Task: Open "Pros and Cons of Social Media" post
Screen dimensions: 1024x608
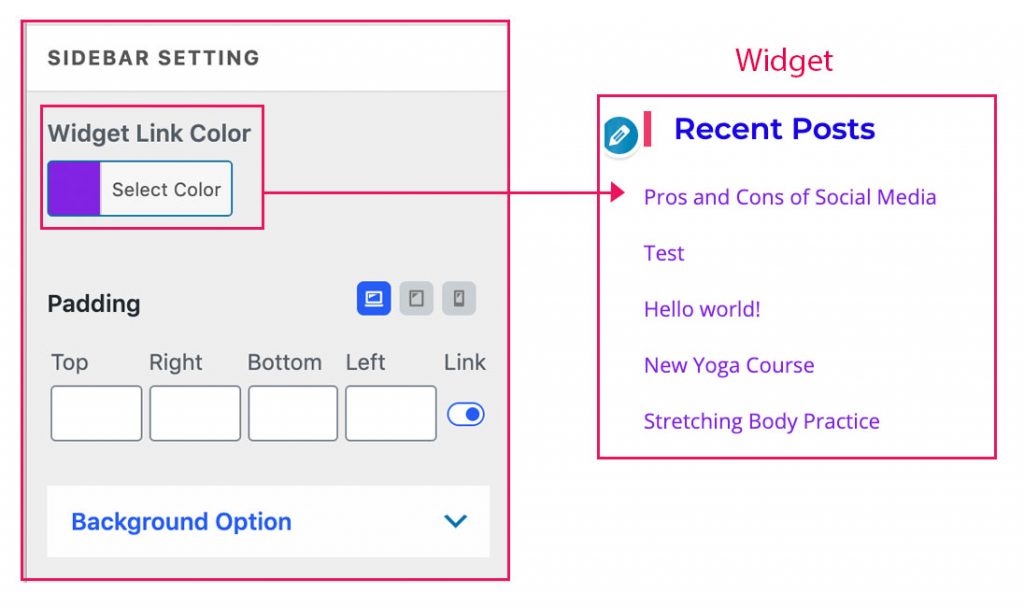Action: point(790,196)
